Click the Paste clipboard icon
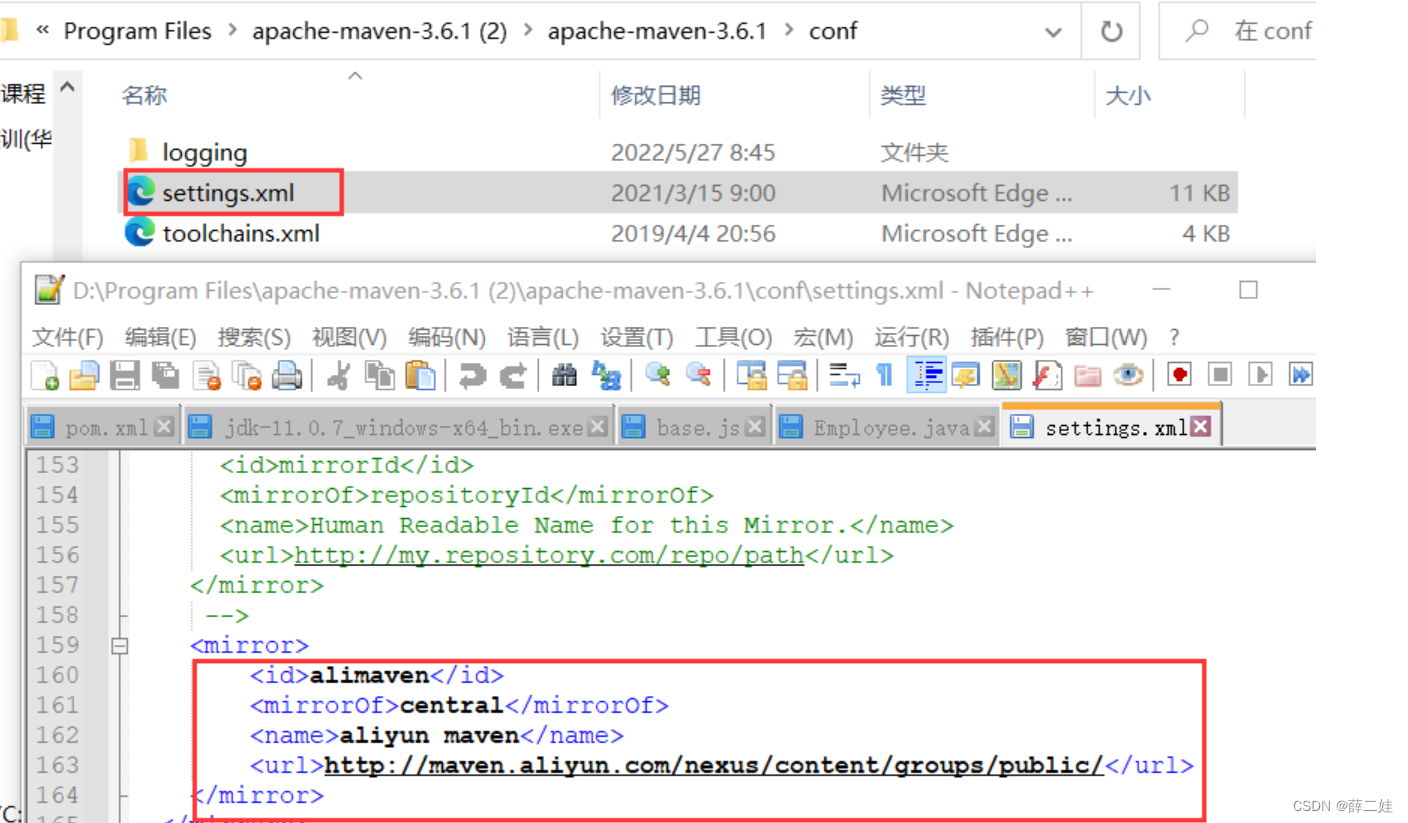The width and height of the screenshot is (1408, 823). [421, 376]
